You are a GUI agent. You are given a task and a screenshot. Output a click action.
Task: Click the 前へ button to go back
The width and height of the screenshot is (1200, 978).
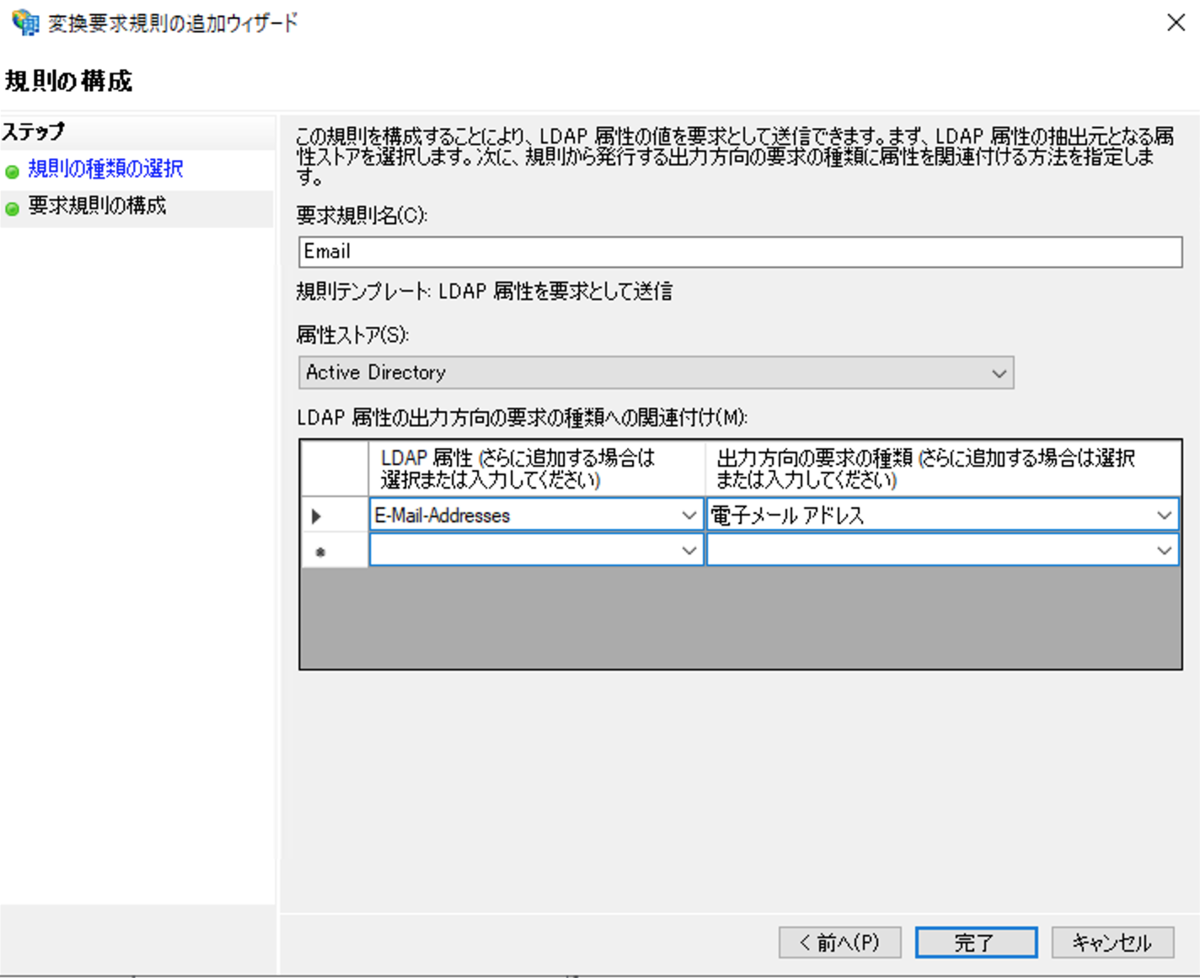click(x=839, y=941)
